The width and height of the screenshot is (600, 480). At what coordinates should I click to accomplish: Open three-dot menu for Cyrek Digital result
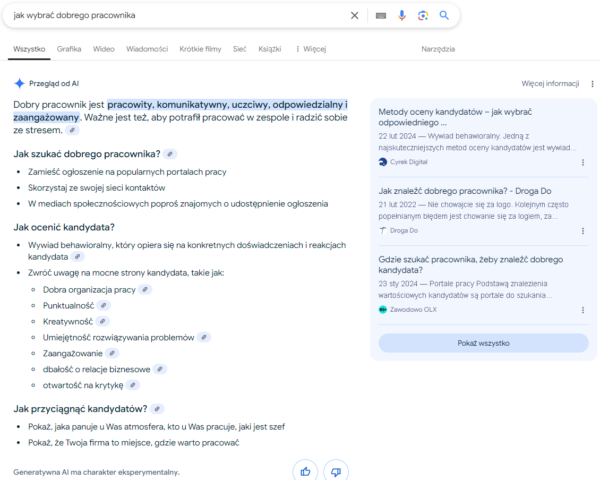583,162
